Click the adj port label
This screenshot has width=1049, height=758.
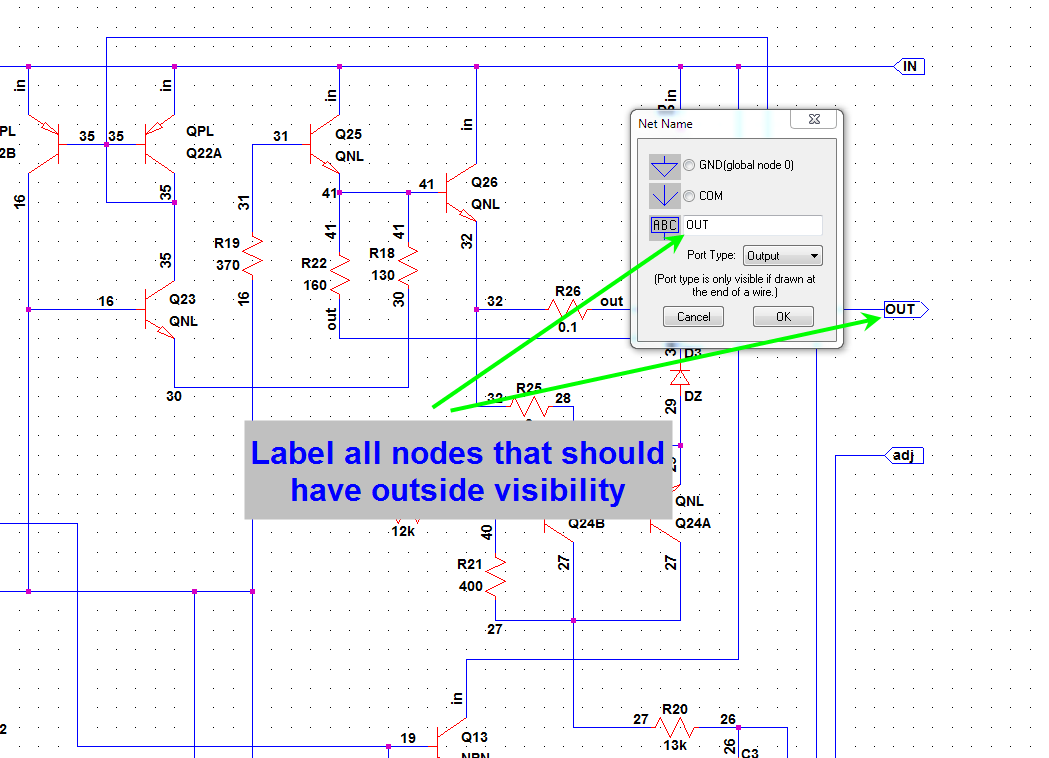point(904,456)
